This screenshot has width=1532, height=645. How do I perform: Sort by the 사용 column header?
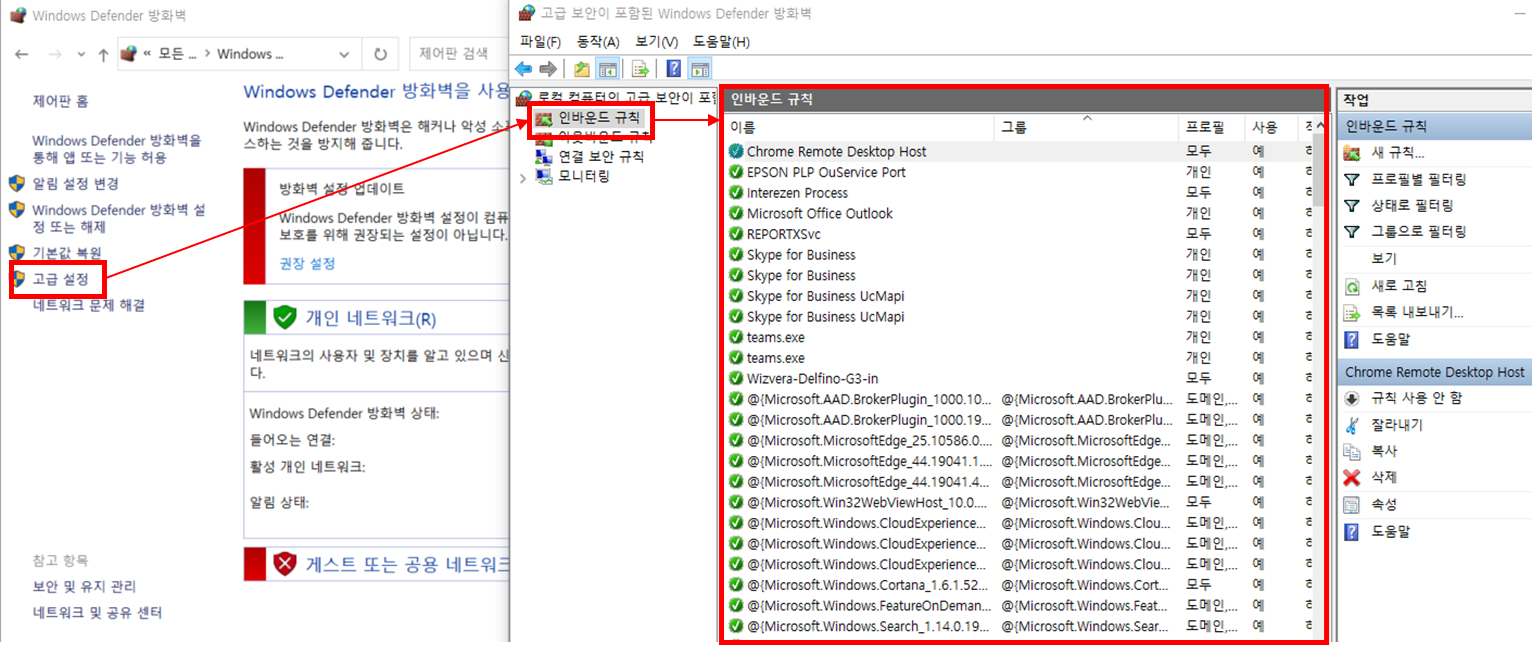[1270, 127]
